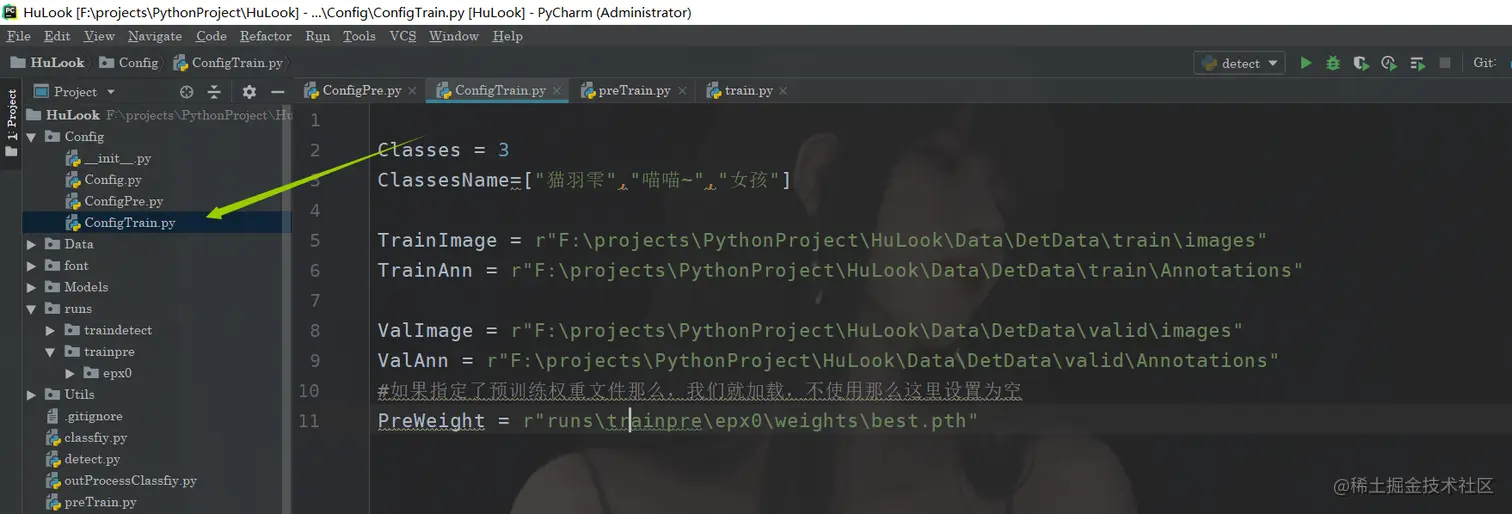Open the detect run configuration dropdown

coord(1239,63)
